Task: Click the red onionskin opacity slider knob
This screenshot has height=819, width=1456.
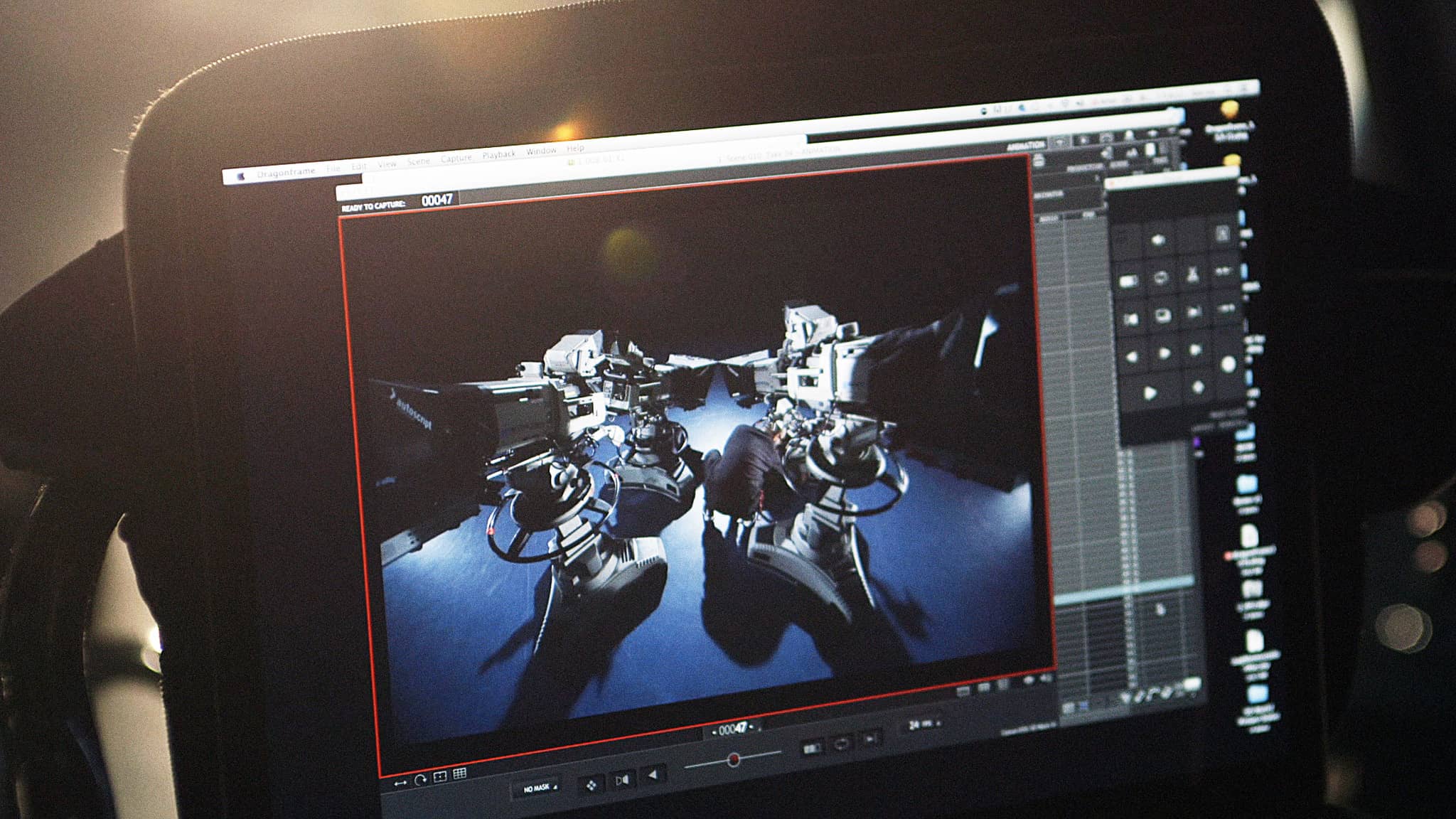Action: [734, 760]
